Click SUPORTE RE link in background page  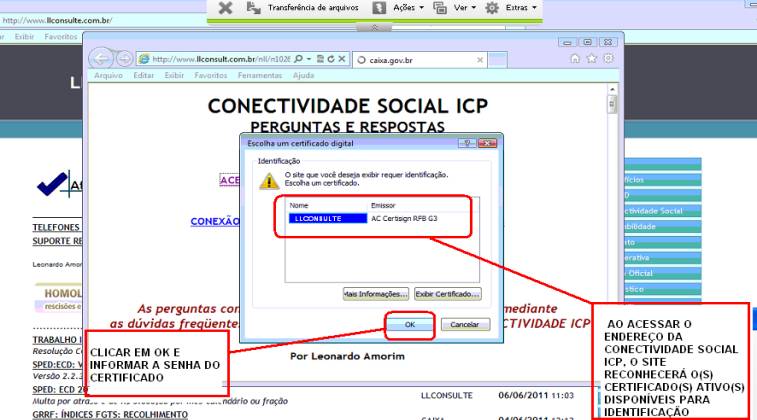[57, 241]
